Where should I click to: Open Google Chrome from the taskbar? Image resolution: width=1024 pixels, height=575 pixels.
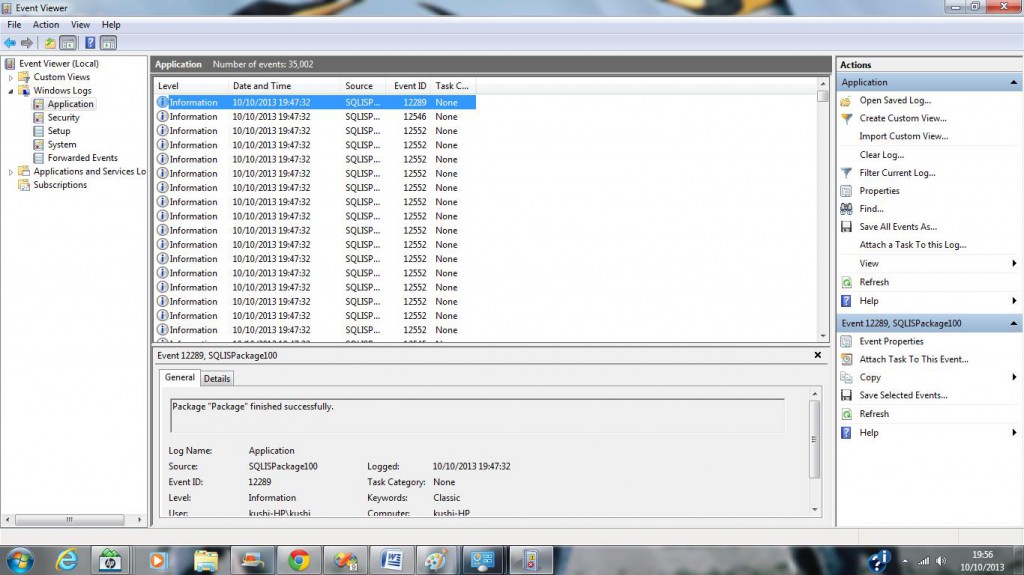click(298, 560)
